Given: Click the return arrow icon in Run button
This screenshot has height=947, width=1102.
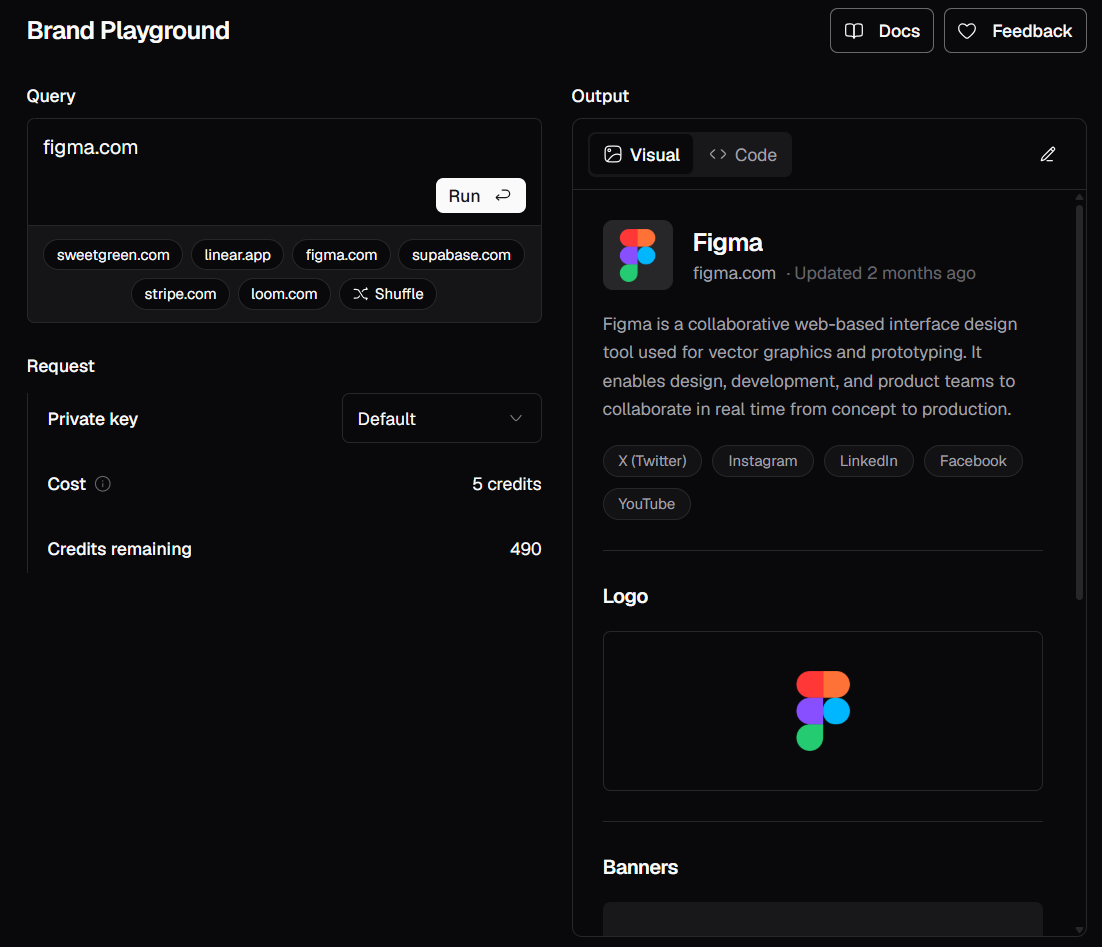Looking at the screenshot, I should pos(503,195).
